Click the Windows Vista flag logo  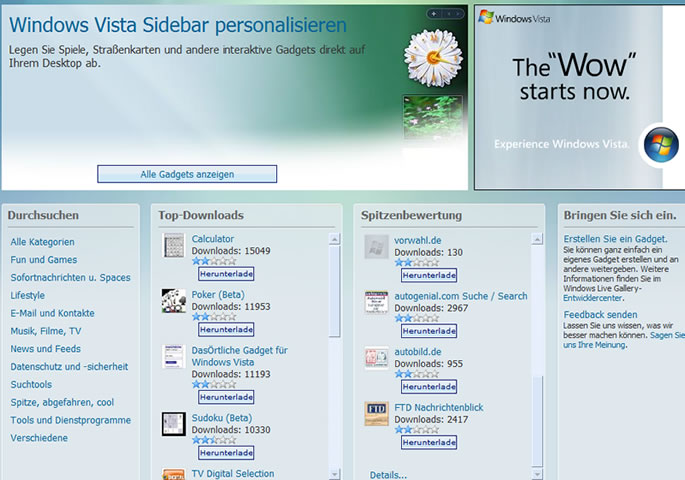coord(486,17)
